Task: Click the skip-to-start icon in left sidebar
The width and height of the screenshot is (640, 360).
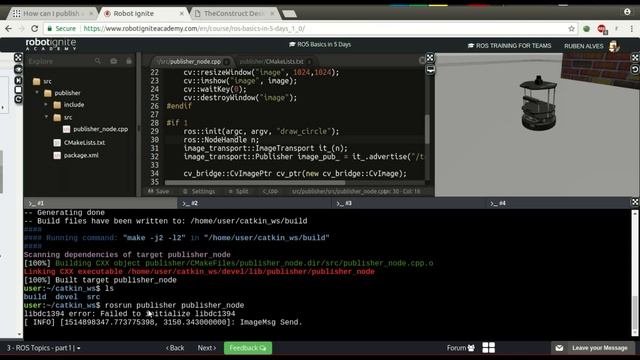Action: point(18,80)
